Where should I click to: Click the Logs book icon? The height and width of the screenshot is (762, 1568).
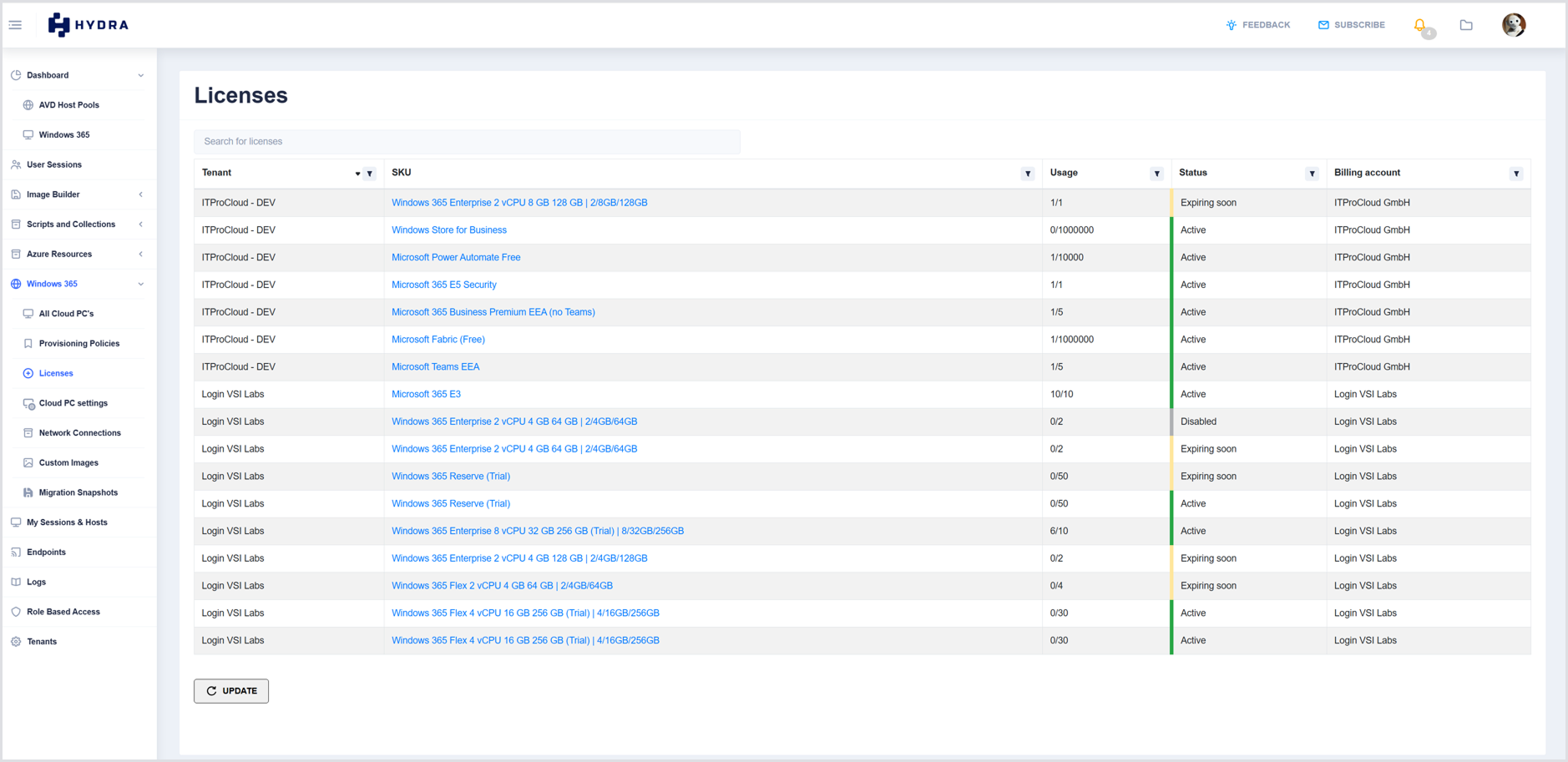click(x=16, y=583)
